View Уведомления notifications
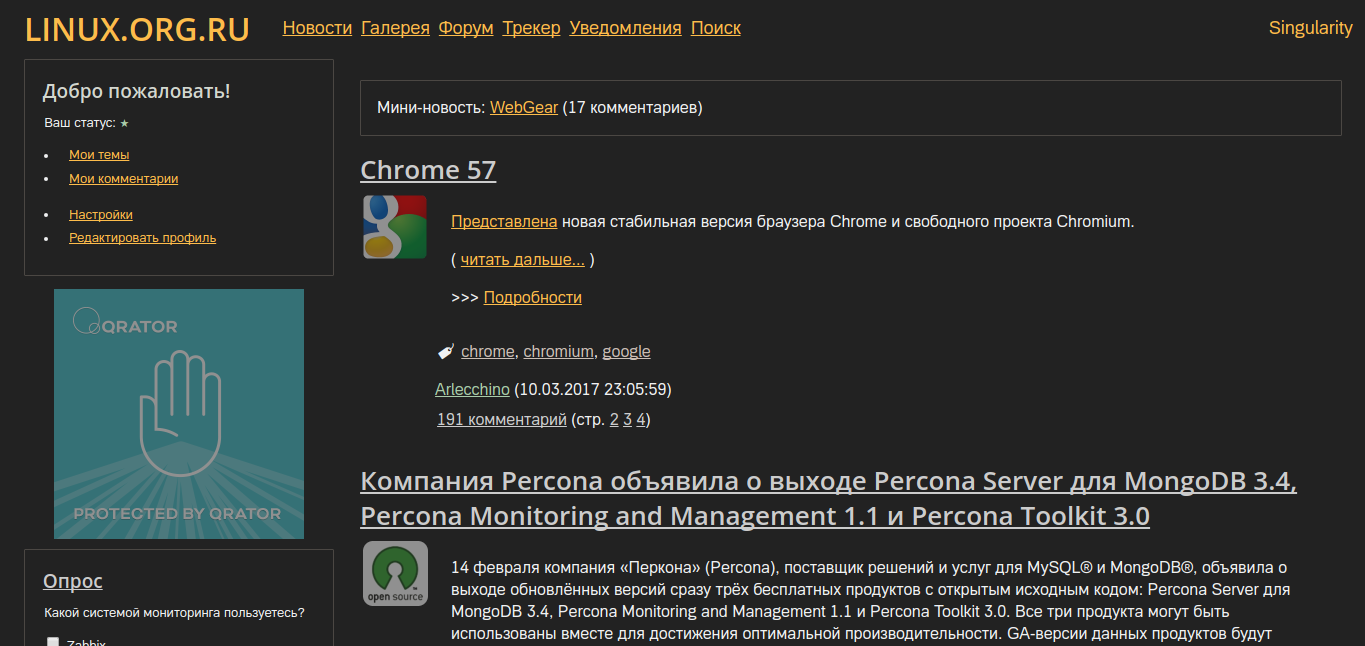Image resolution: width=1365 pixels, height=646 pixels. tap(625, 28)
